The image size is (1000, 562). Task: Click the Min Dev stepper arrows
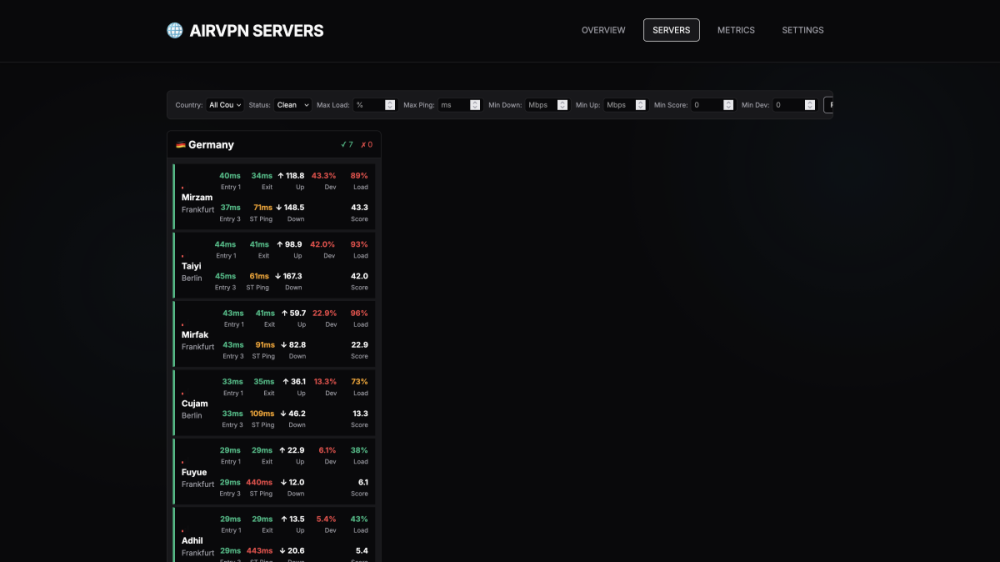810,105
